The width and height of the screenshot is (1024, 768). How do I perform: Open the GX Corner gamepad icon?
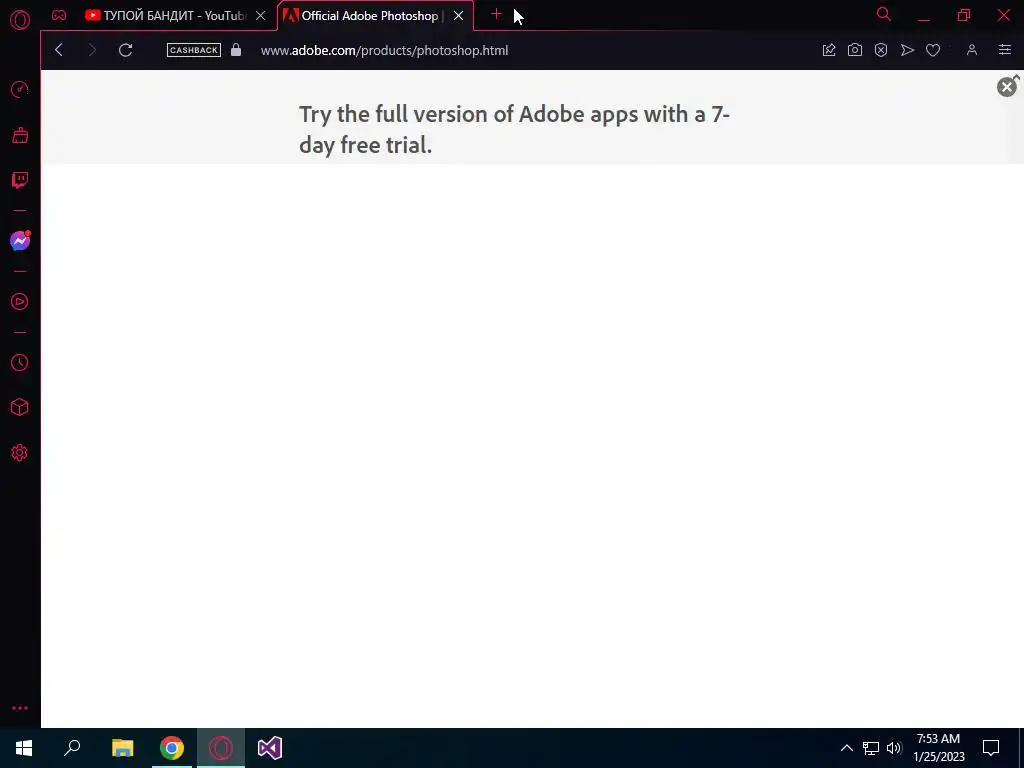59,15
